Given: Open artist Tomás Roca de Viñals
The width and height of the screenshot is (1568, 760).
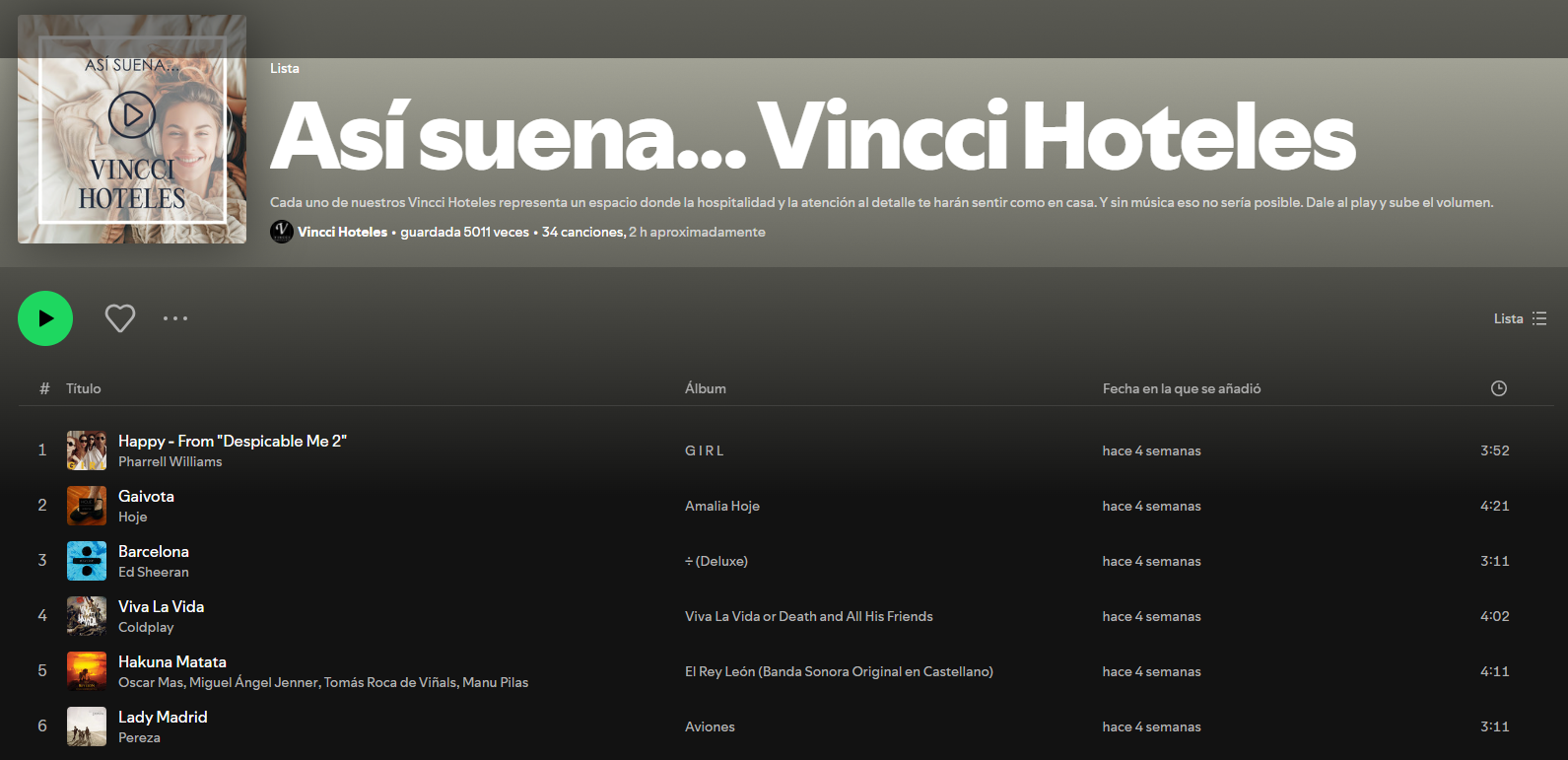Looking at the screenshot, I should pos(390,682).
